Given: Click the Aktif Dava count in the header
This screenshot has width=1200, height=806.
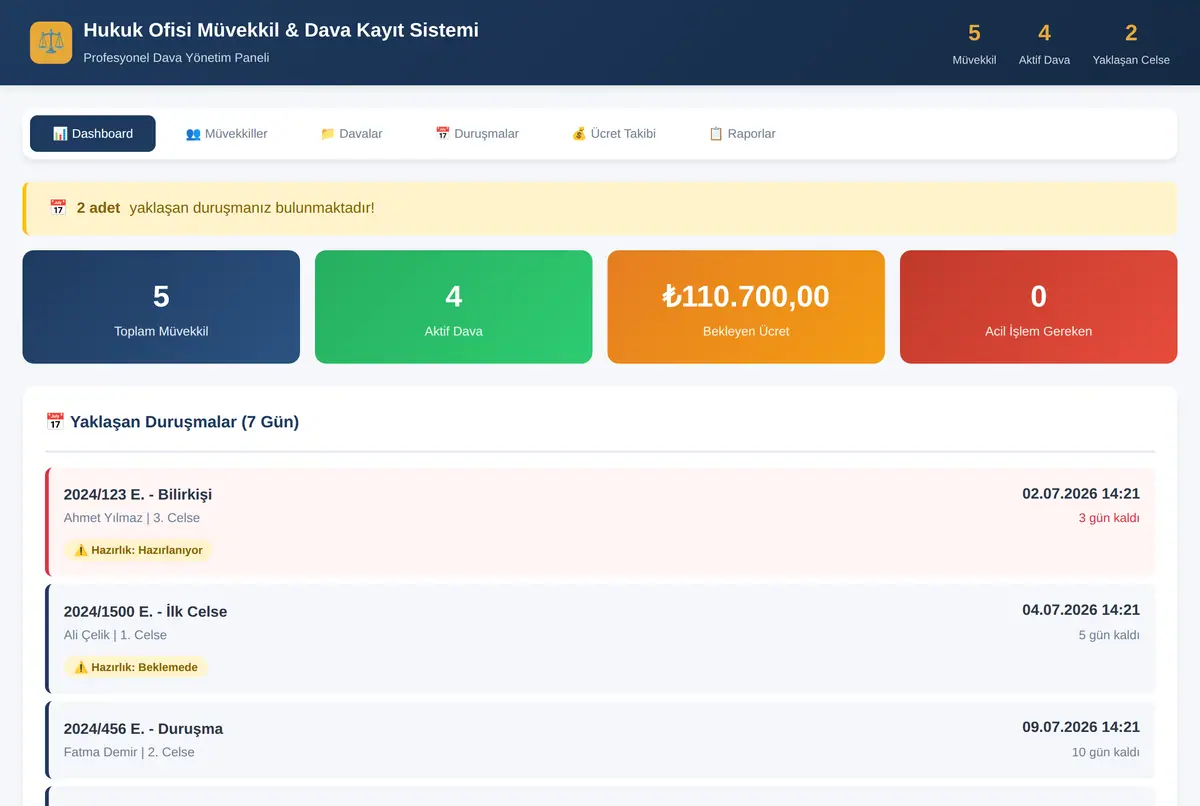Looking at the screenshot, I should pyautogui.click(x=1044, y=33).
